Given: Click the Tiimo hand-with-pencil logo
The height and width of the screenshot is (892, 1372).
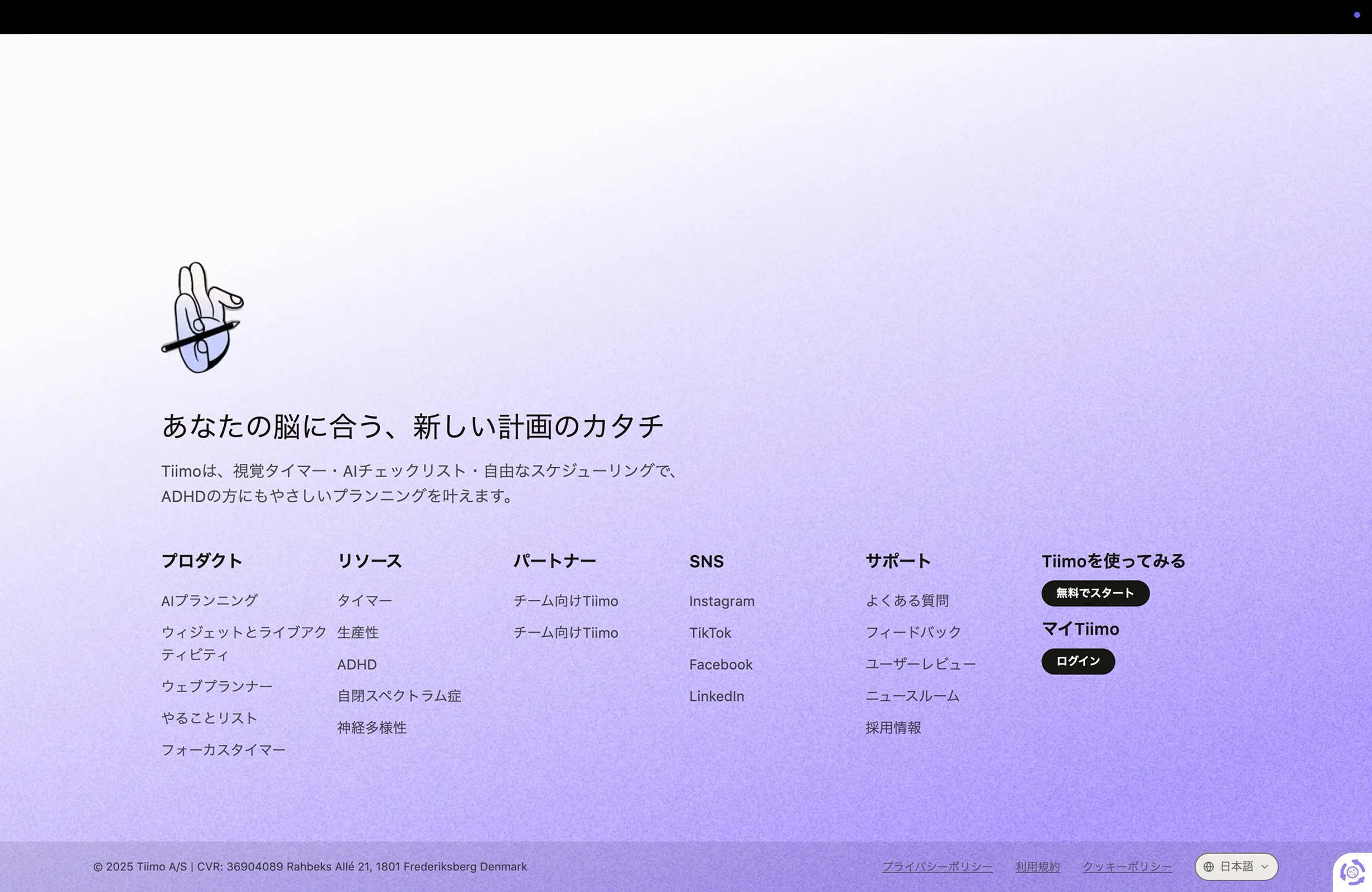Looking at the screenshot, I should coord(202,318).
